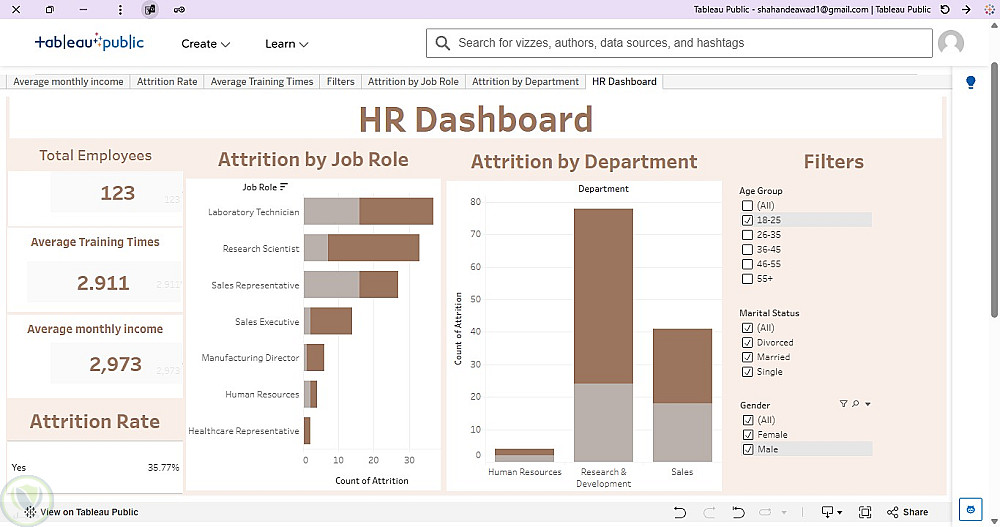This screenshot has width=1000, height=527.
Task: Click the Research & Development brown bar segment
Action: coord(603,296)
